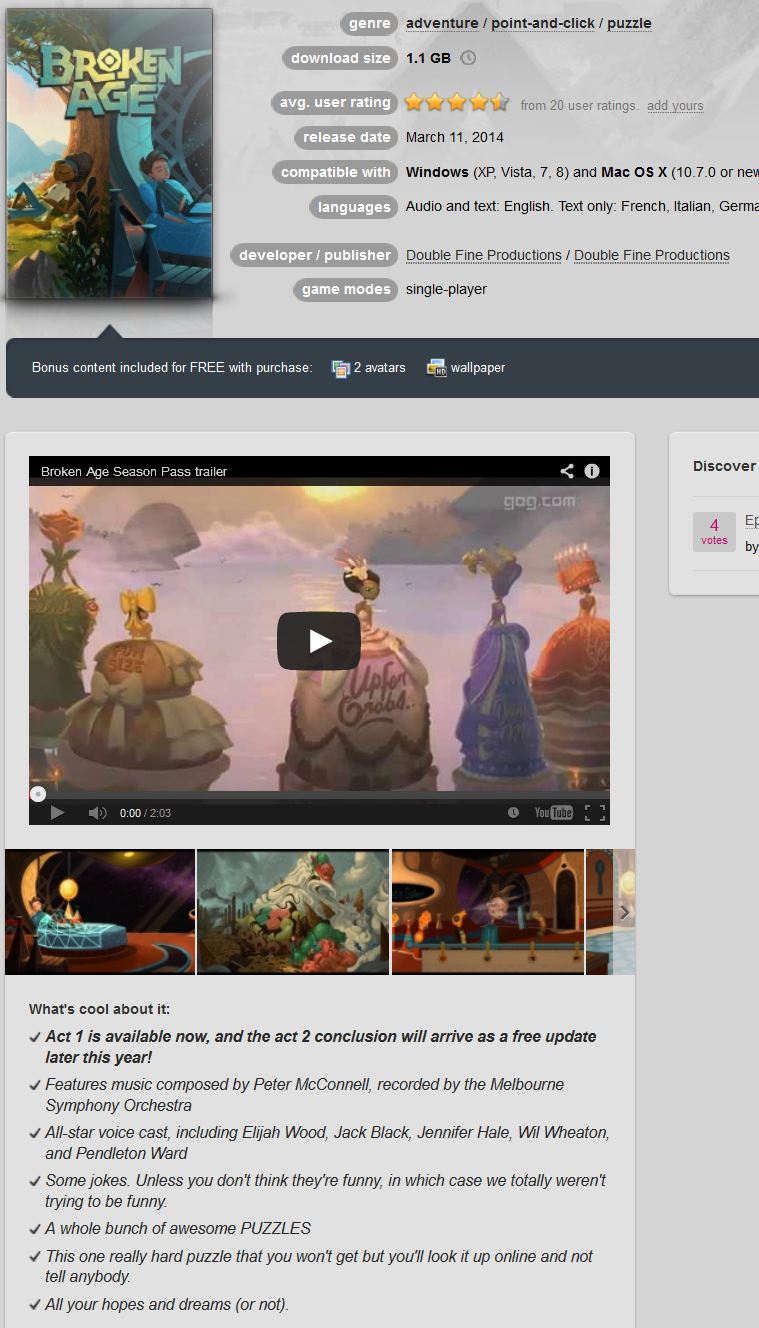759x1328 pixels.
Task: Click the clock icon next to download size
Action: pos(468,58)
